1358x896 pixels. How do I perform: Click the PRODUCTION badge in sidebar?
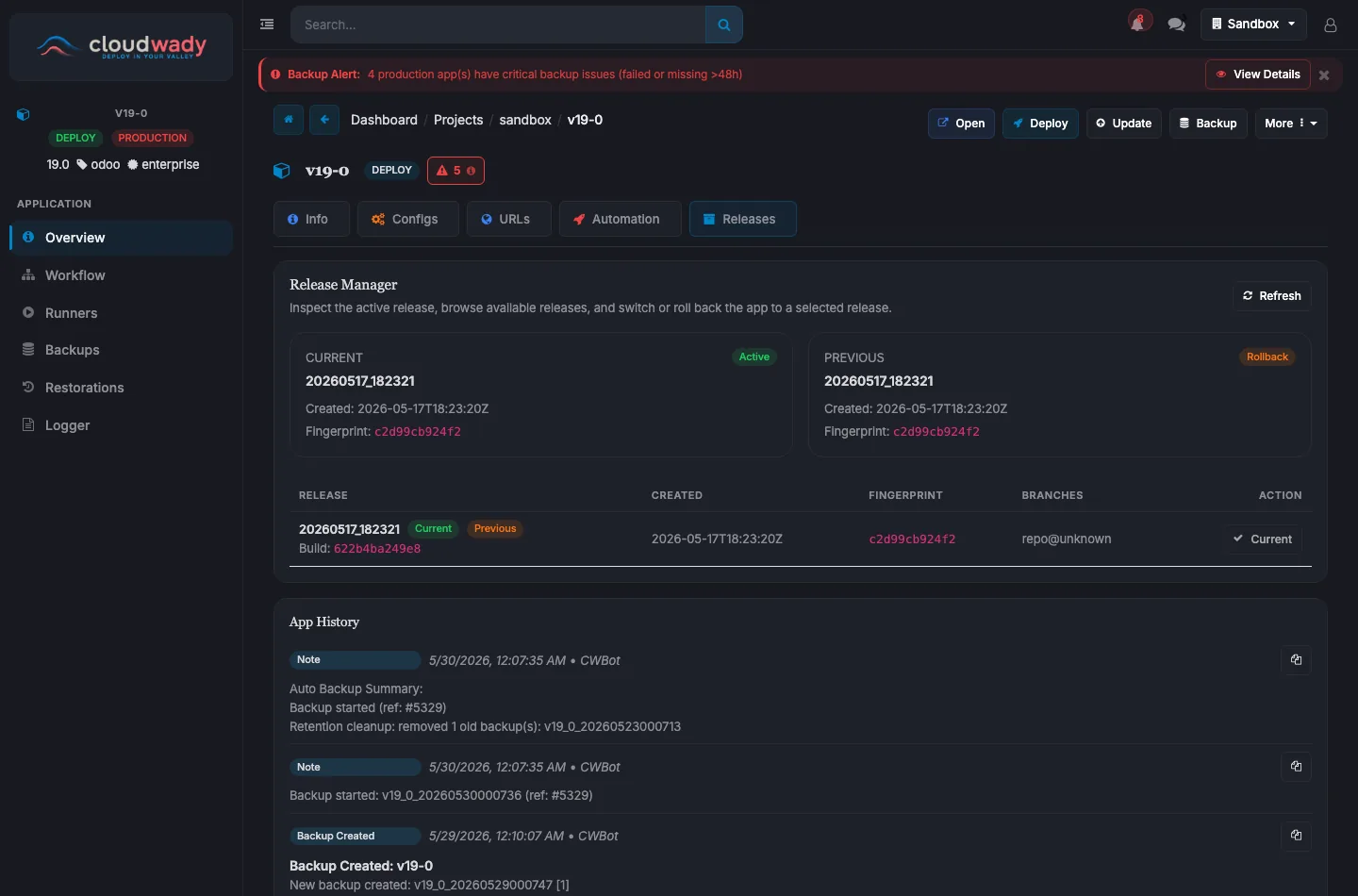tap(153, 138)
